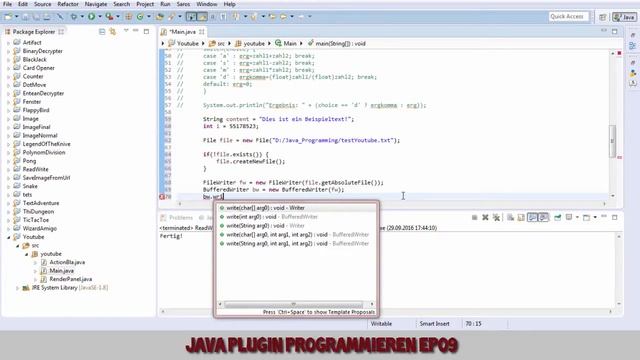Screen dimensions: 640x360
Task: Open the Package Explorer view menu triangle
Action: [126, 31]
